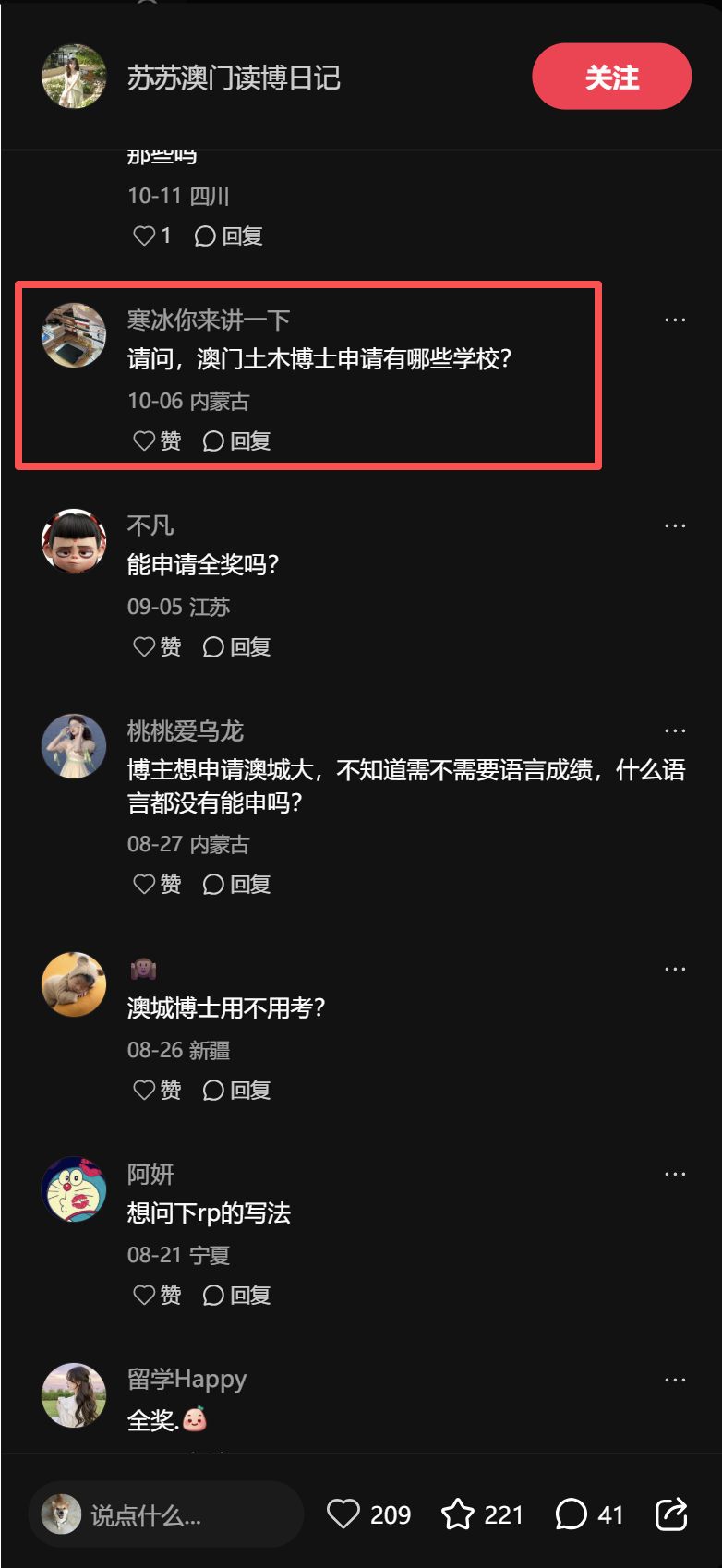Open more options for 不凡's comment
The height and width of the screenshot is (1568, 722).
[675, 525]
